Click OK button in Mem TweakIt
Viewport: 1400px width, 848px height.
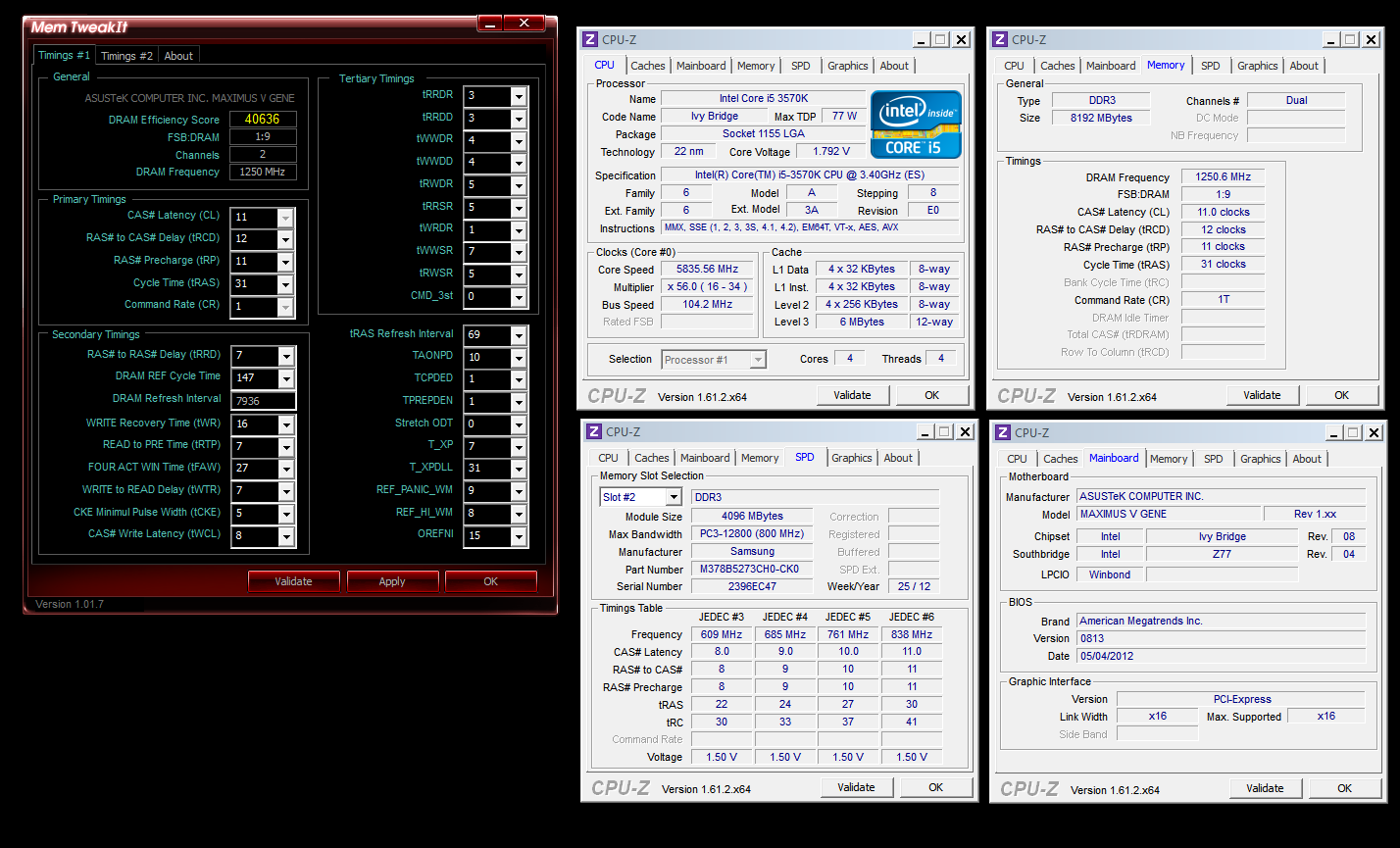(x=491, y=581)
